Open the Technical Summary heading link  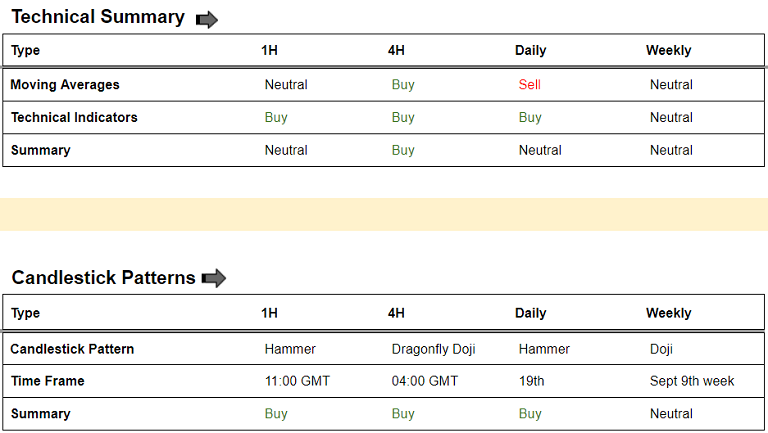coord(98,17)
